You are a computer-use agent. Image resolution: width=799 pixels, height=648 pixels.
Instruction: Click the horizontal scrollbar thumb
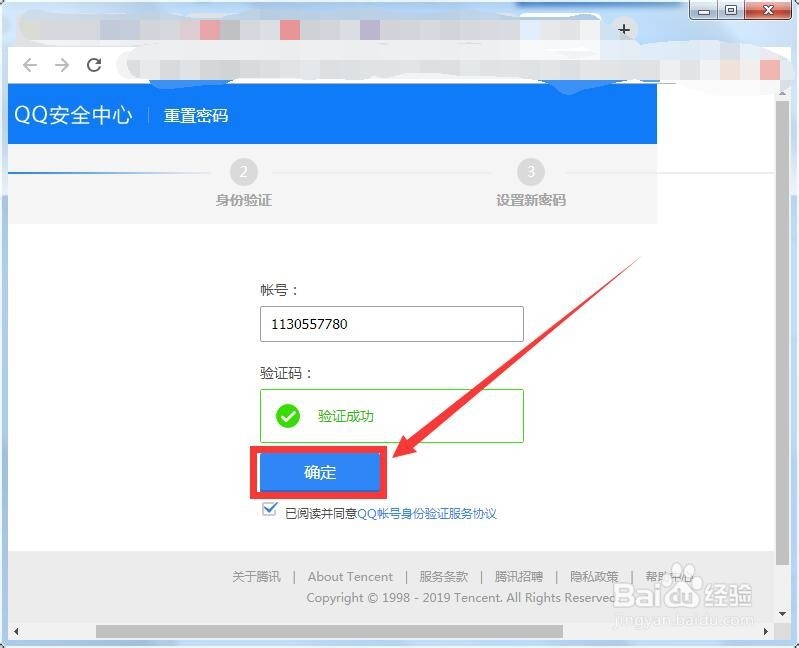(329, 632)
